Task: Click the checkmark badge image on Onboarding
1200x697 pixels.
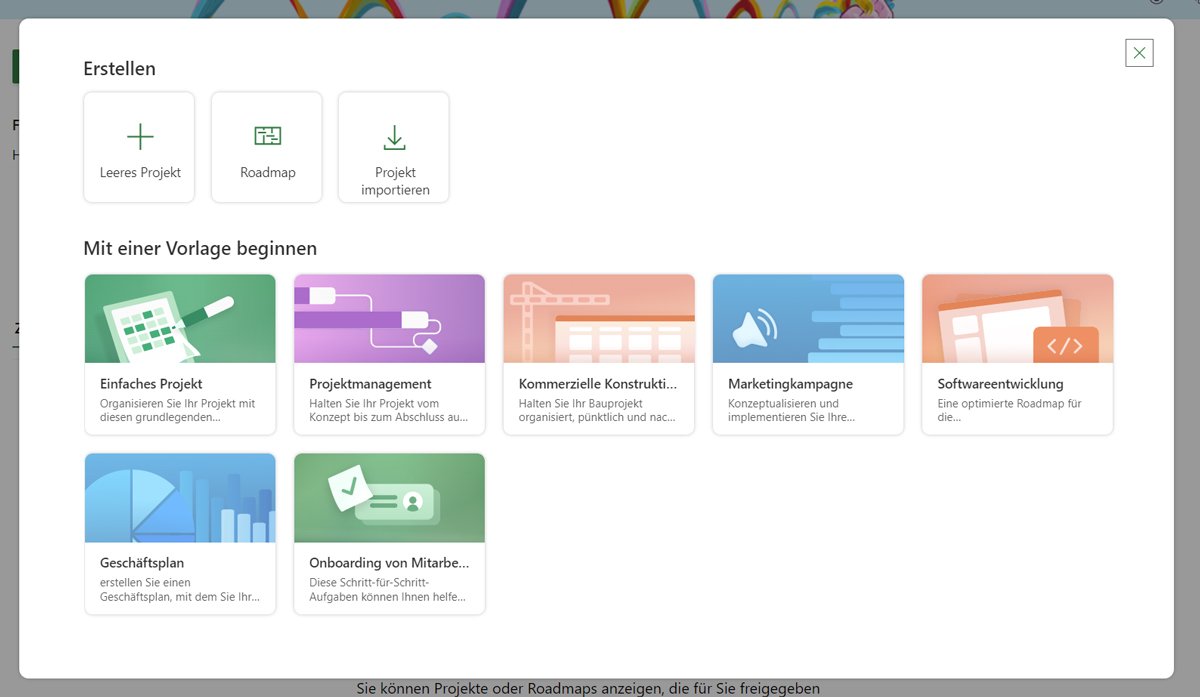Action: [x=350, y=489]
